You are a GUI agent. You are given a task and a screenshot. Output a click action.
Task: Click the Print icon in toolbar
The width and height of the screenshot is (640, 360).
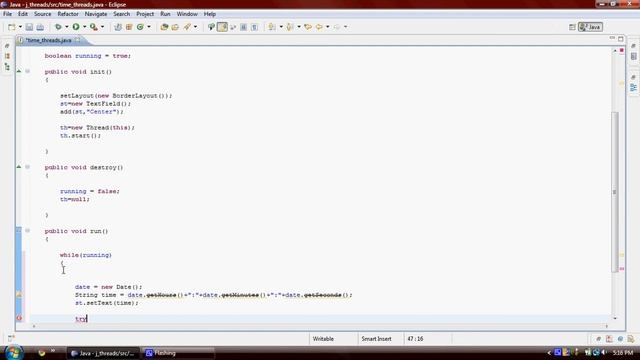(40, 27)
